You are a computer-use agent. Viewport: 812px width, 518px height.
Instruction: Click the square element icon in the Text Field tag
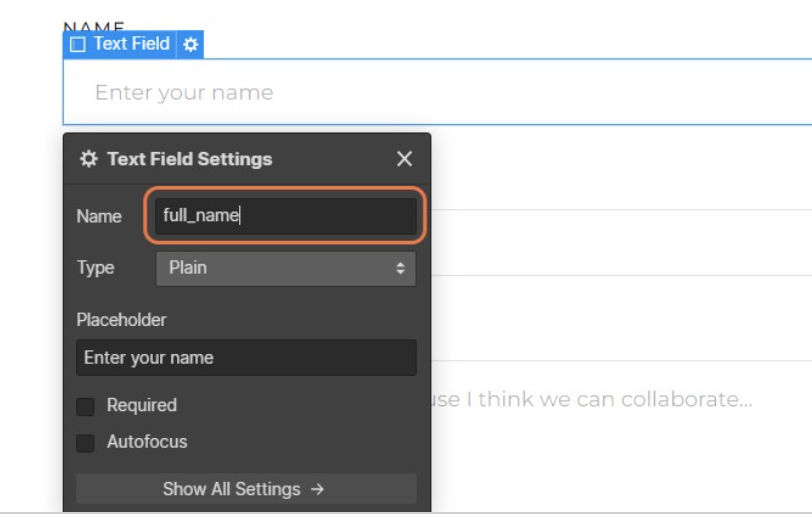(x=78, y=45)
